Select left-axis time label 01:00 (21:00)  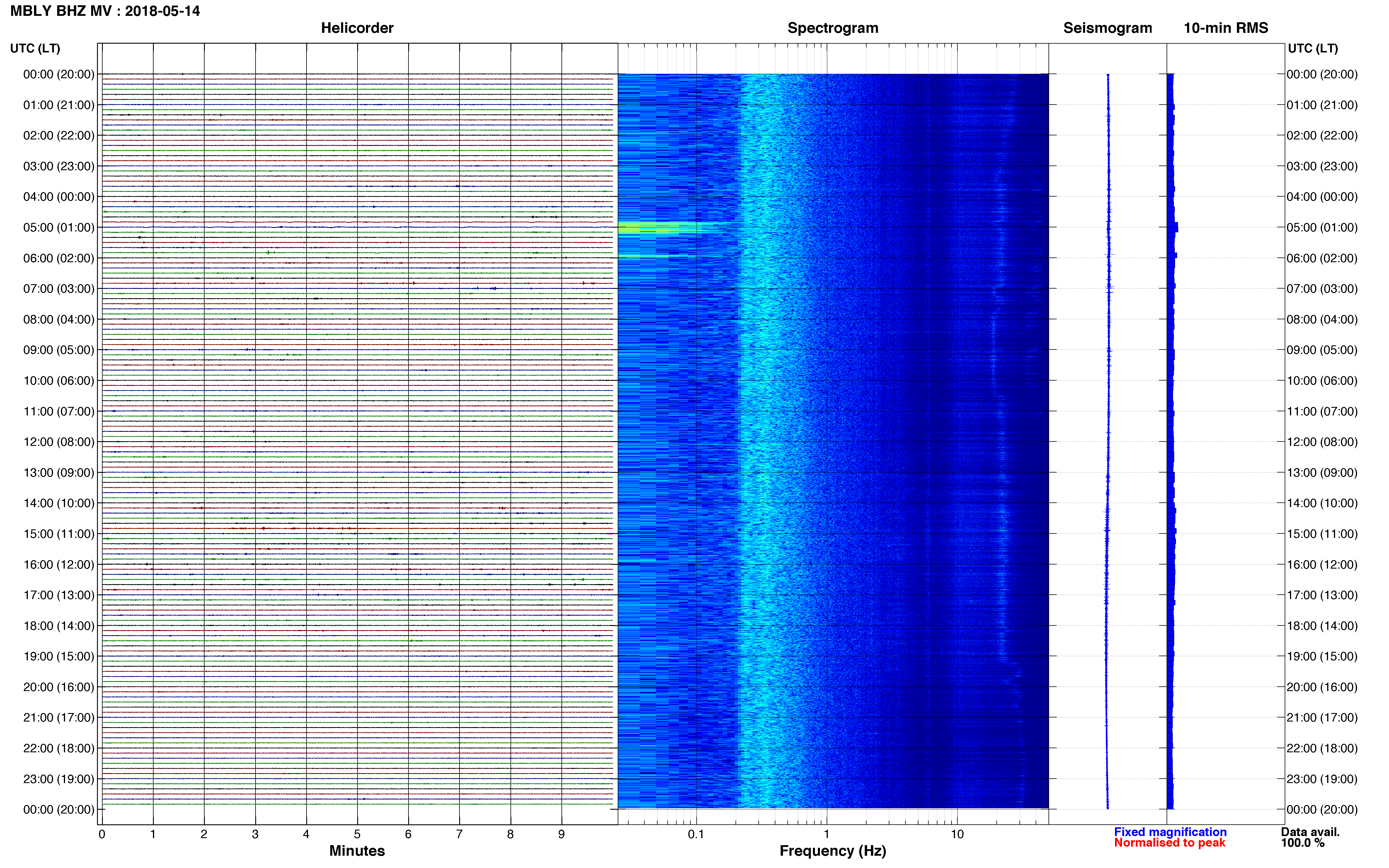click(x=59, y=105)
